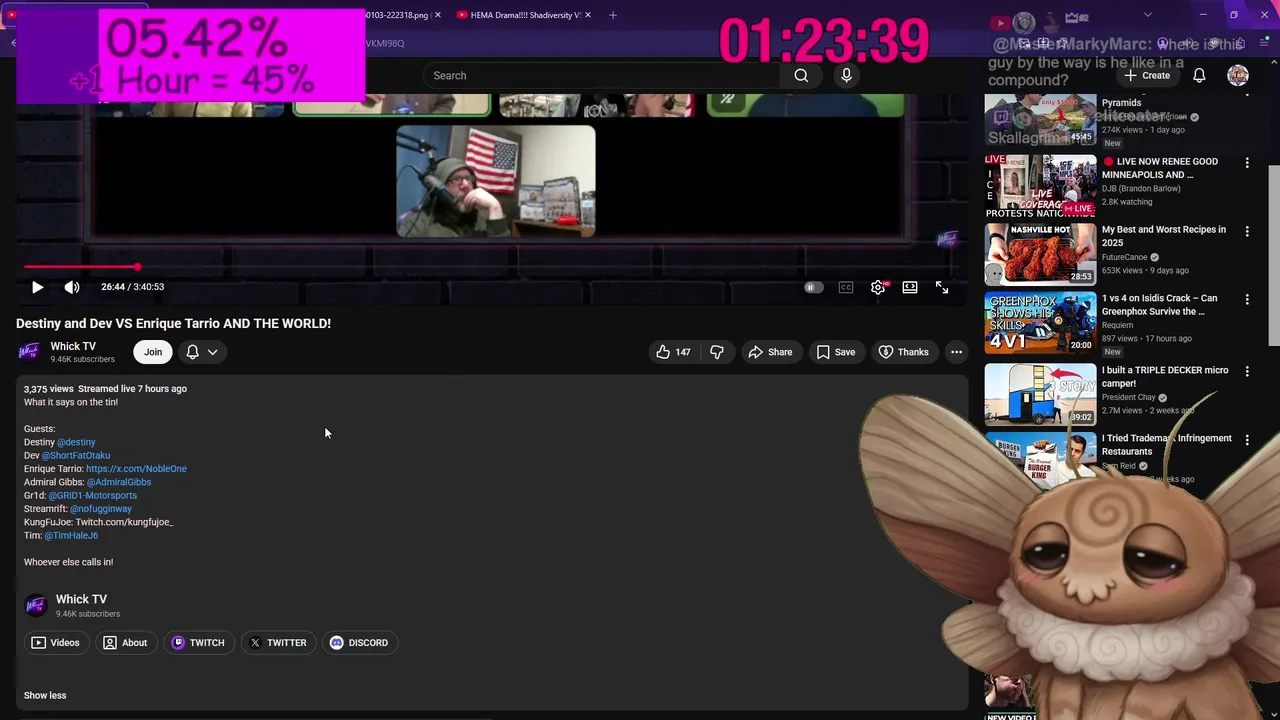
Task: Open the channel Videos button
Action: tap(55, 643)
